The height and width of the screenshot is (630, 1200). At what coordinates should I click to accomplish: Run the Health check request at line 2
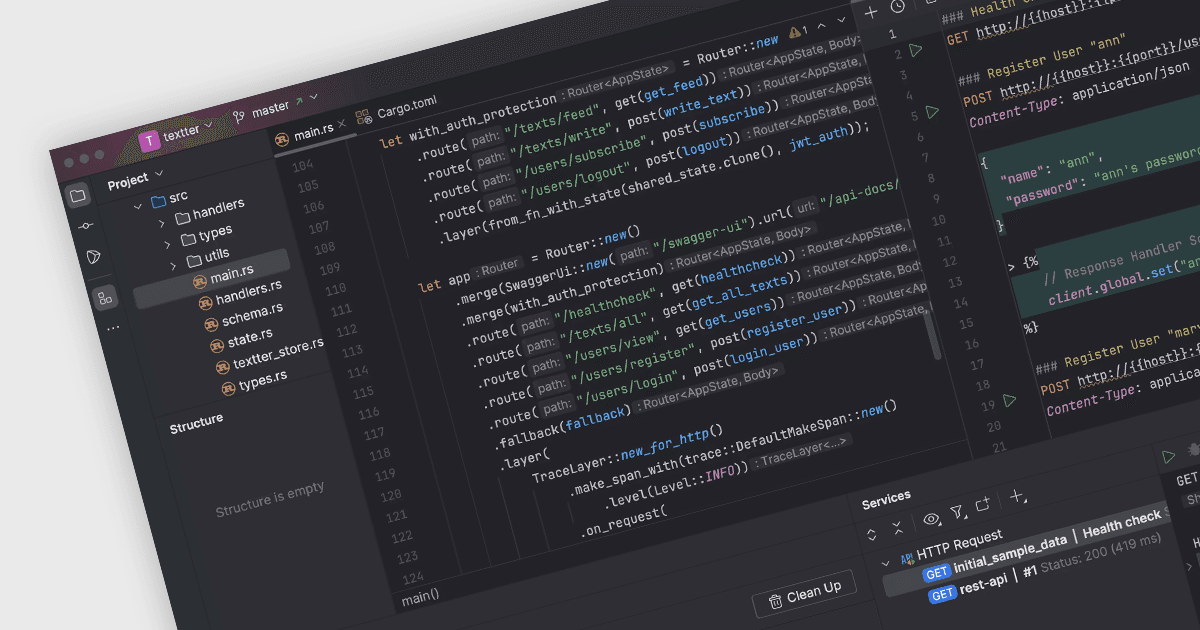click(916, 49)
